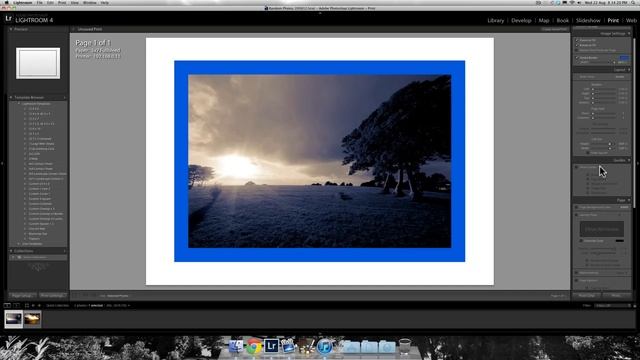Switch to the Library module
The image size is (640, 360).
click(496, 20)
